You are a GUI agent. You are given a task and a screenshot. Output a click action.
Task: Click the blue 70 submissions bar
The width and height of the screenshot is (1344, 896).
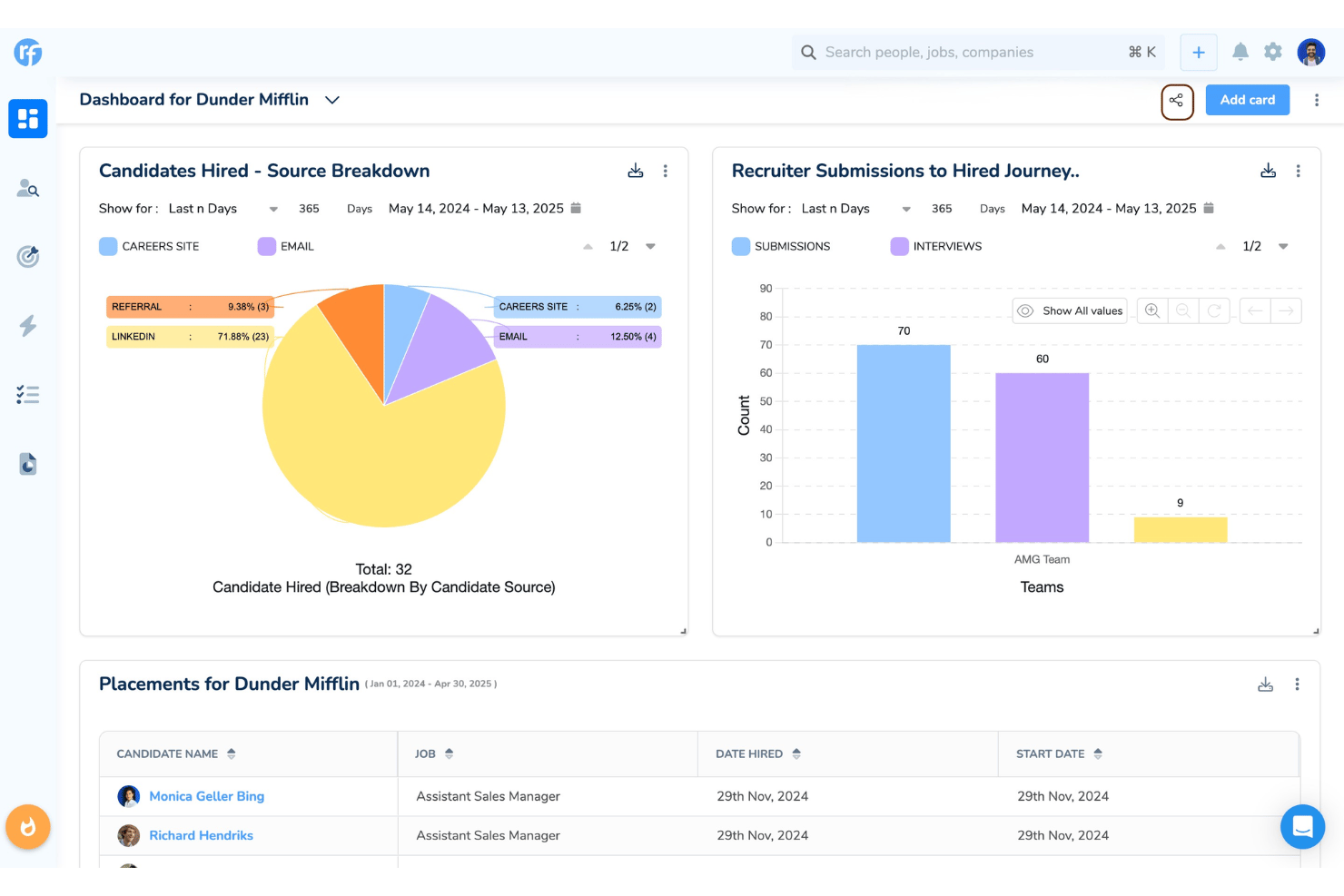(x=904, y=444)
